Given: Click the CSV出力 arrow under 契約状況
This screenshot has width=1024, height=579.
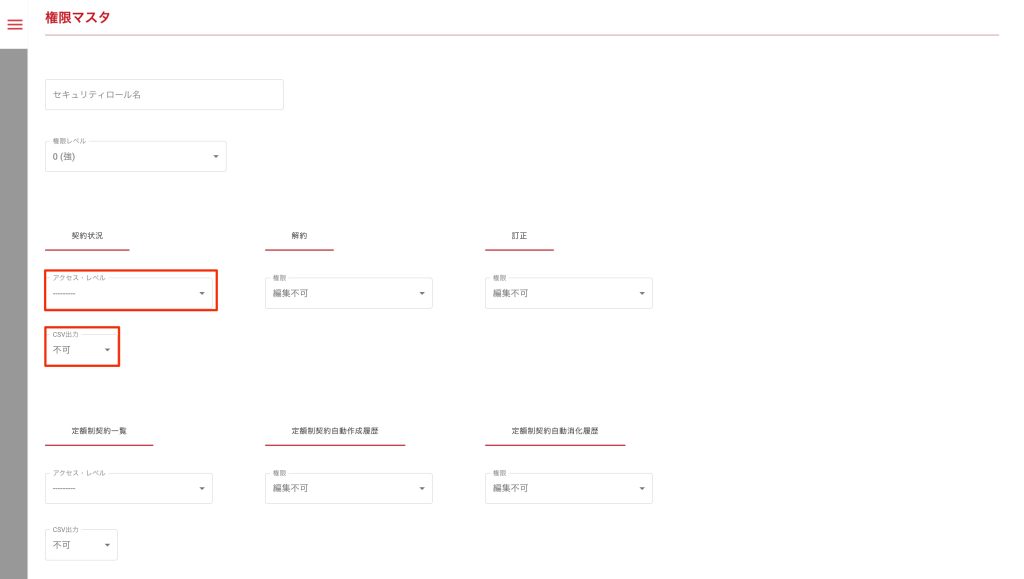Looking at the screenshot, I should [107, 350].
